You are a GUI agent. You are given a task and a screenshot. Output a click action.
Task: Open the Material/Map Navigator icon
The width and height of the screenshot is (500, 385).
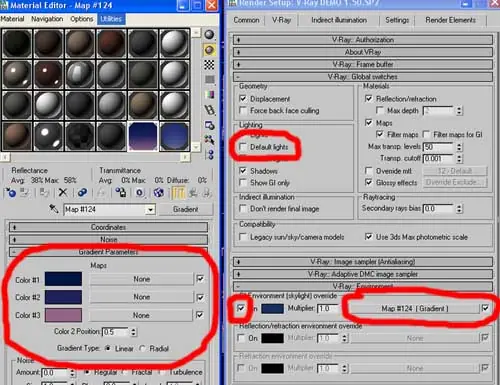pos(210,154)
